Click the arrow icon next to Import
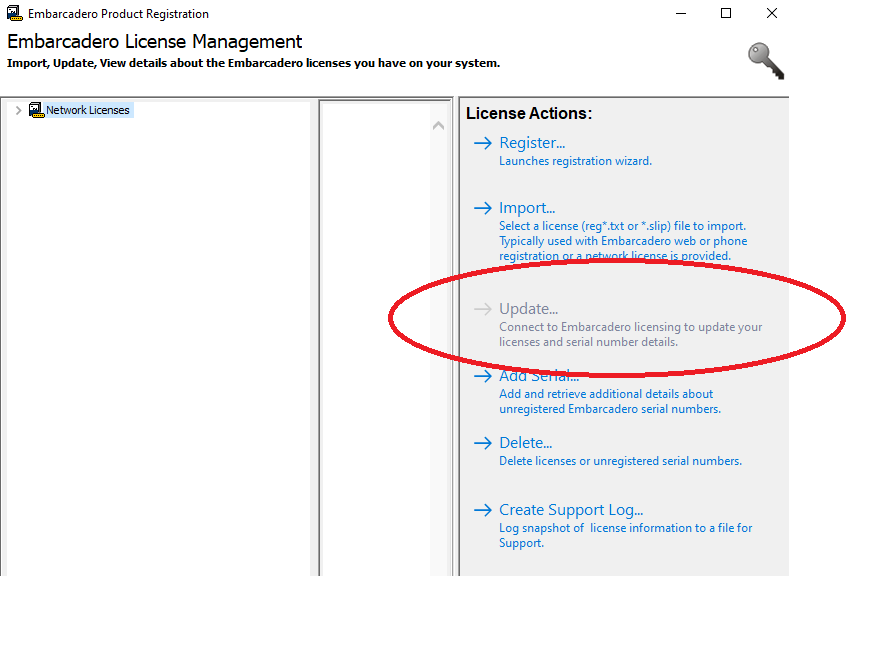The width and height of the screenshot is (870, 669). pyautogui.click(x=483, y=208)
